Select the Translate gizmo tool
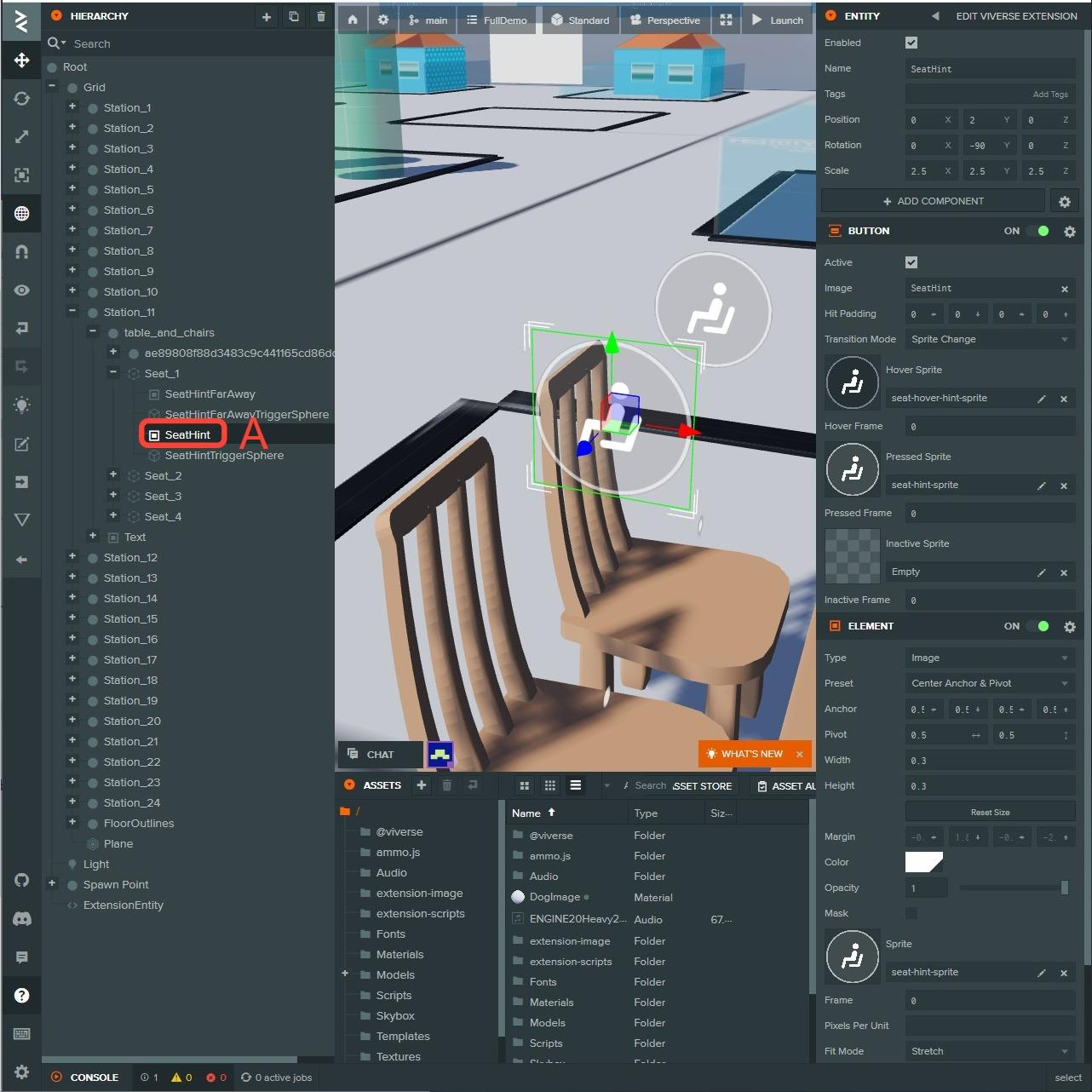The width and height of the screenshot is (1092, 1092). pyautogui.click(x=22, y=60)
